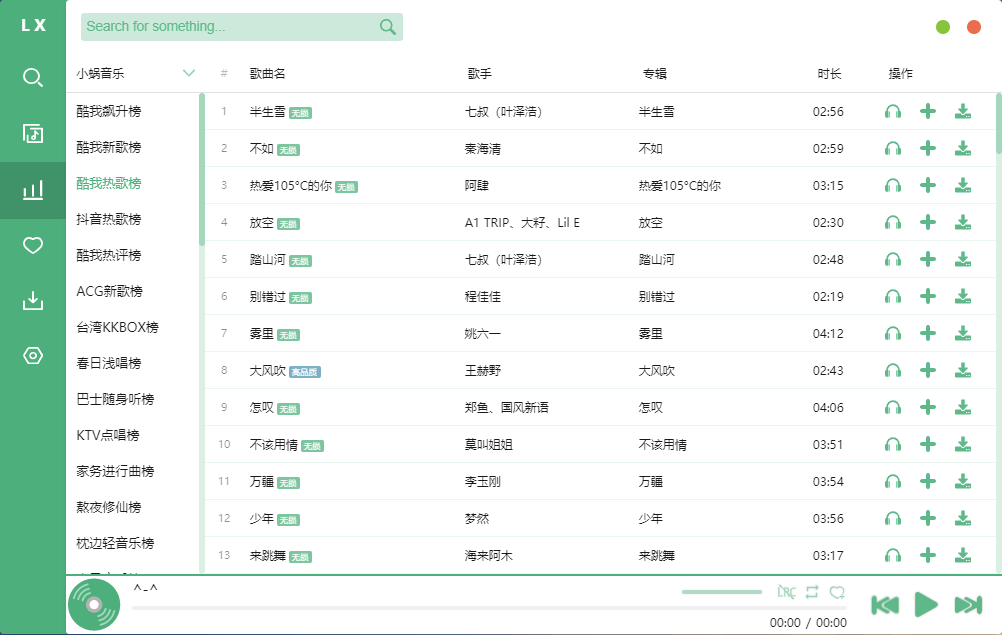Skip to next track

coord(968,605)
